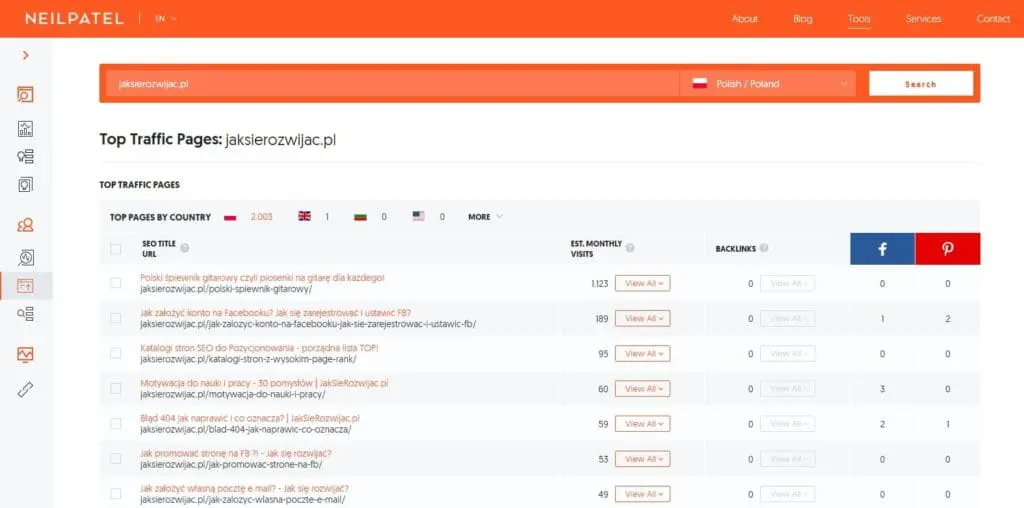
Task: Open the EN language dropdown
Action: click(x=166, y=18)
